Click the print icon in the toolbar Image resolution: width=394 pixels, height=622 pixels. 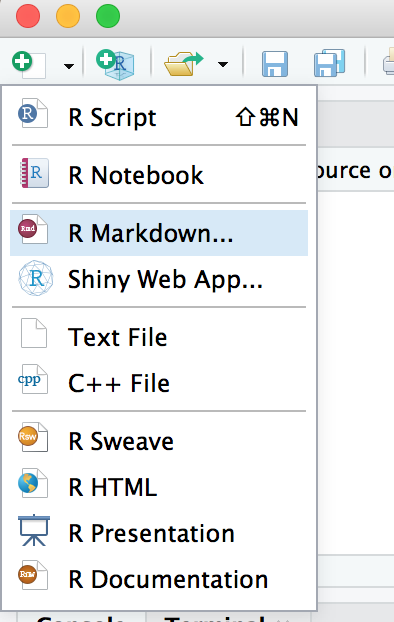388,64
